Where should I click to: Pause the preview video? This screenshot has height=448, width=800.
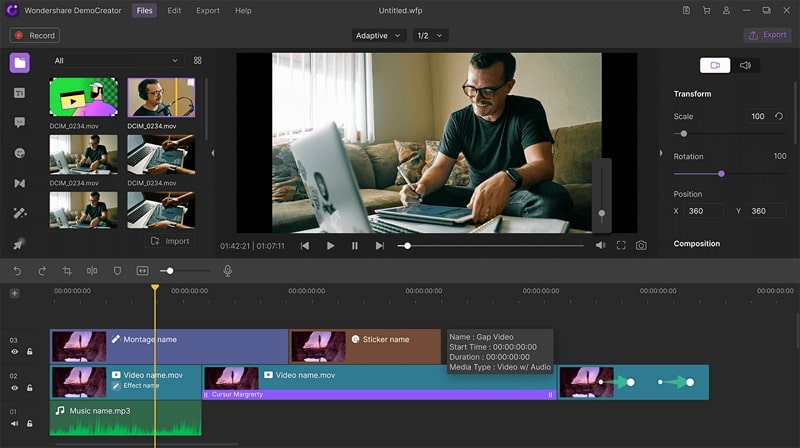(x=355, y=245)
